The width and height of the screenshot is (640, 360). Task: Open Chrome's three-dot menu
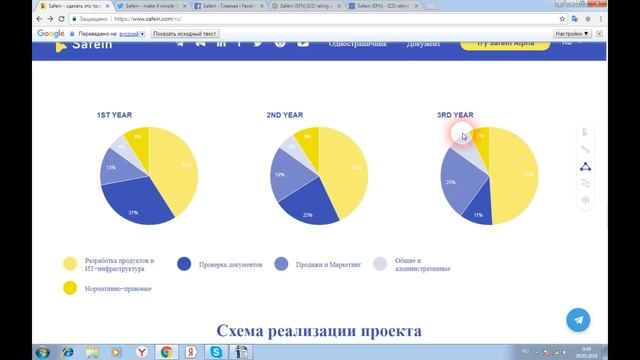(x=601, y=19)
